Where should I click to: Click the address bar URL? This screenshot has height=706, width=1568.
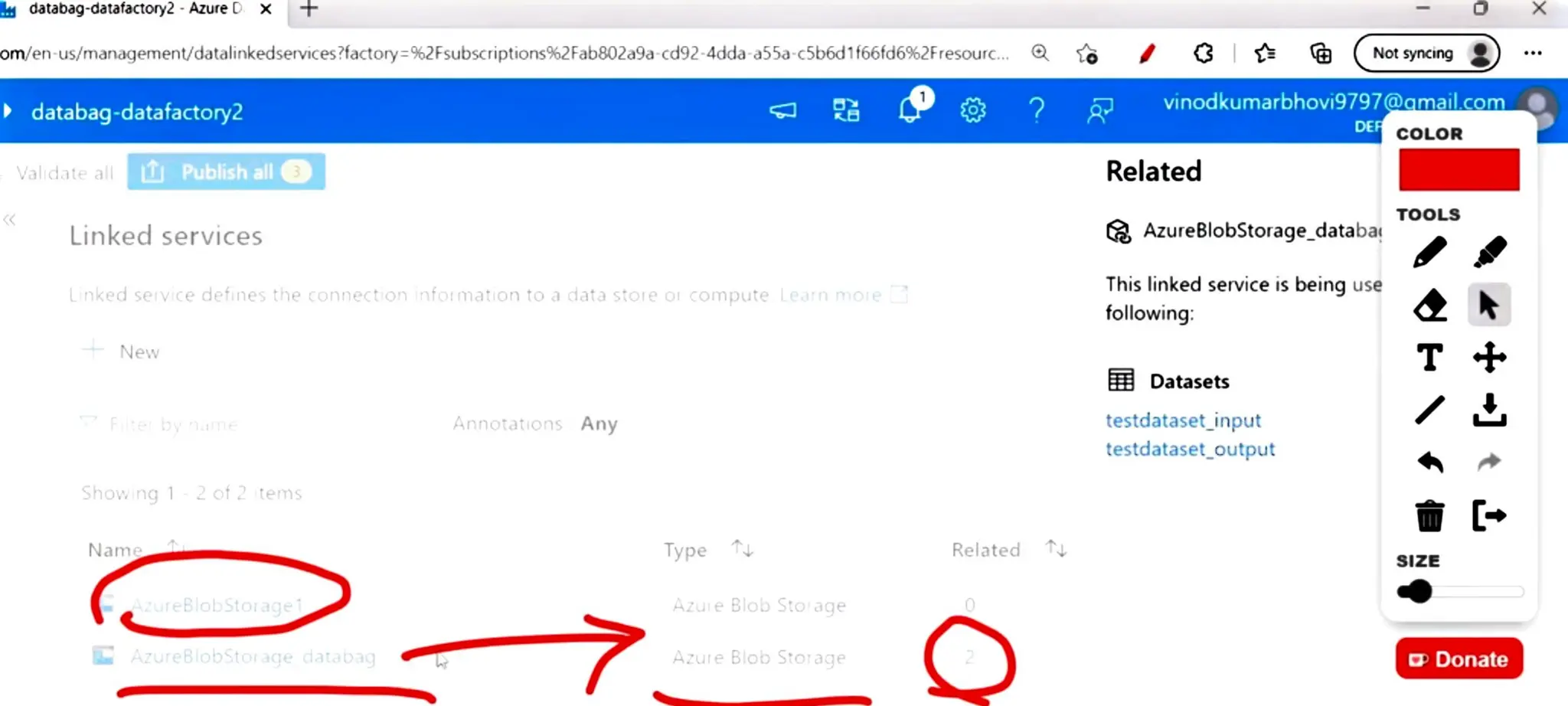click(504, 54)
